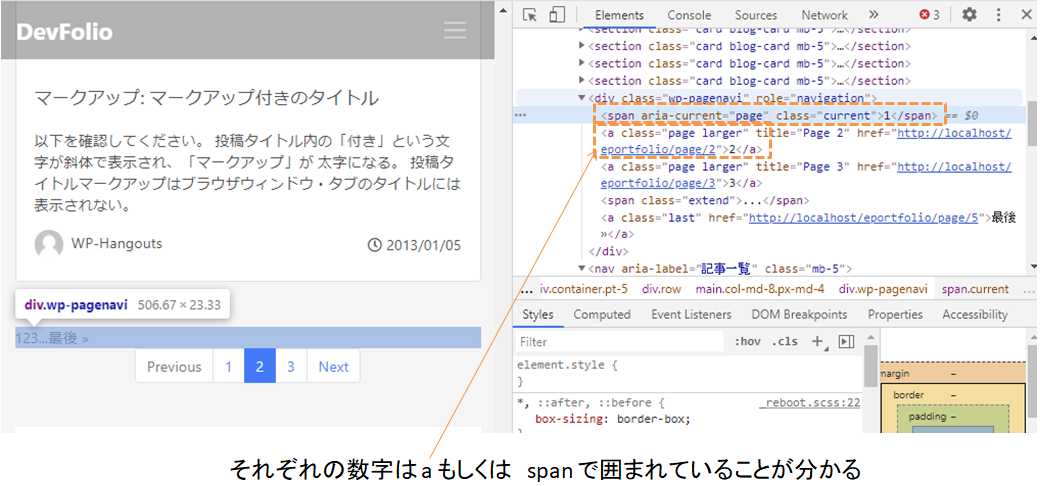Open the DevTools three-dot menu
The height and width of the screenshot is (486, 1040).
tap(999, 15)
